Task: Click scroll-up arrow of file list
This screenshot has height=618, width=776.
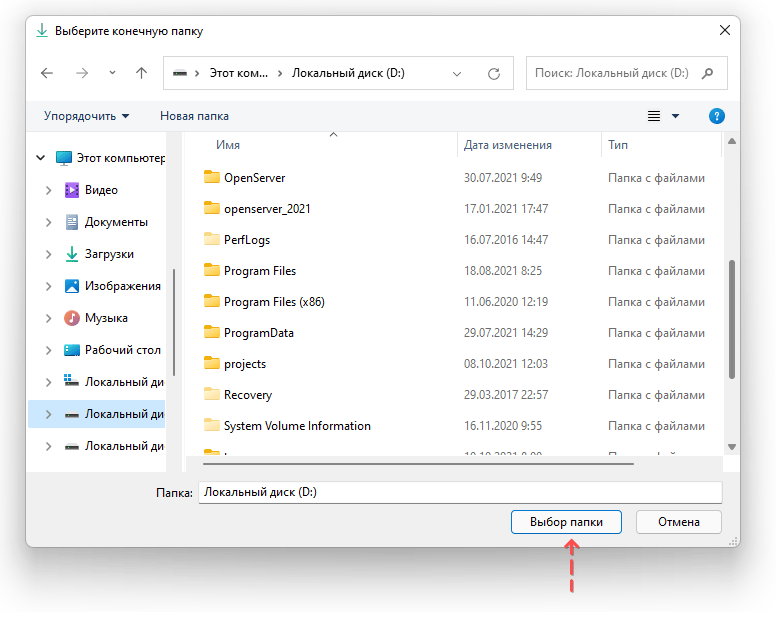Action: 732,142
